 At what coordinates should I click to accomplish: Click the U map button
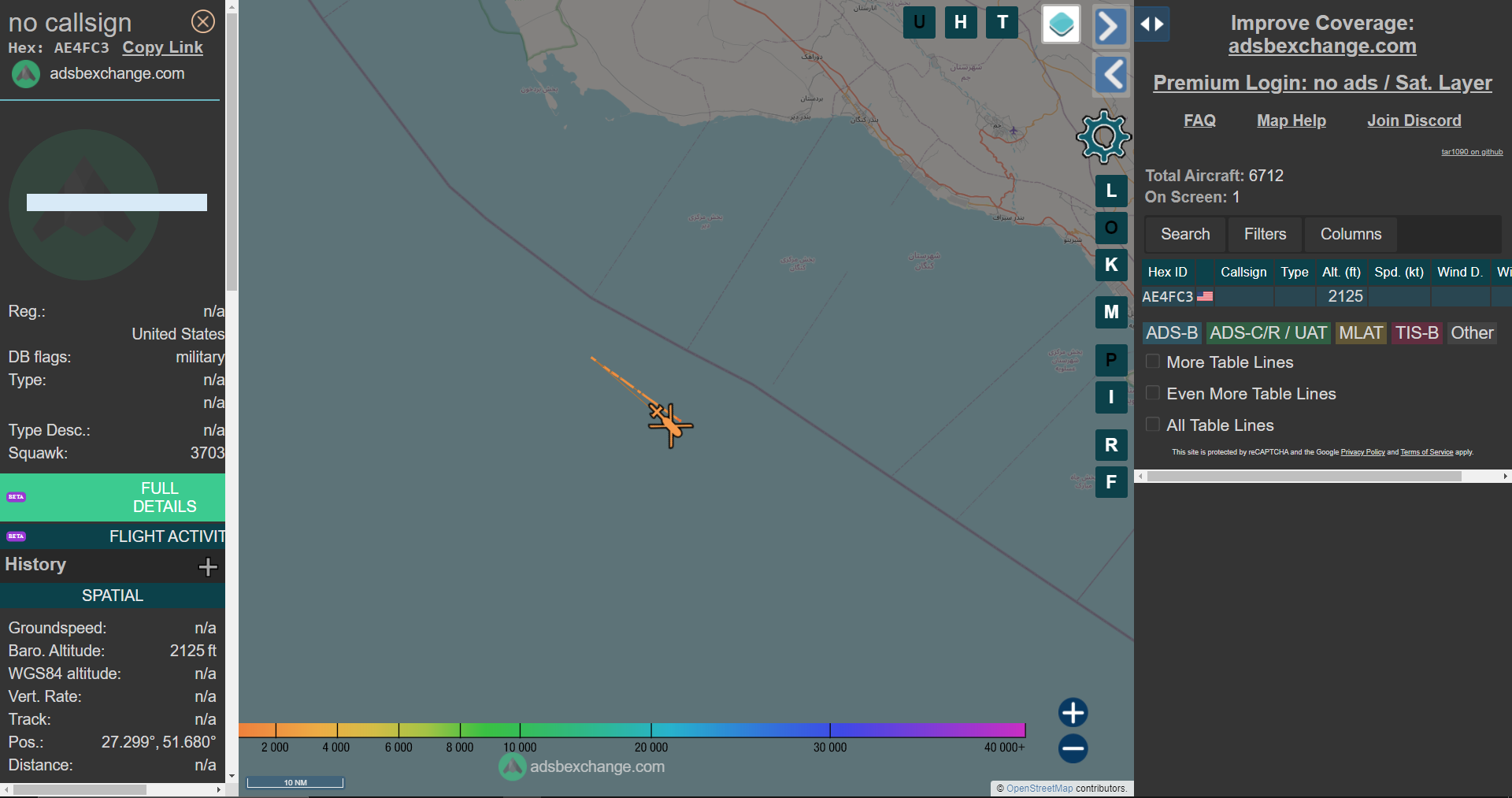[x=919, y=22]
